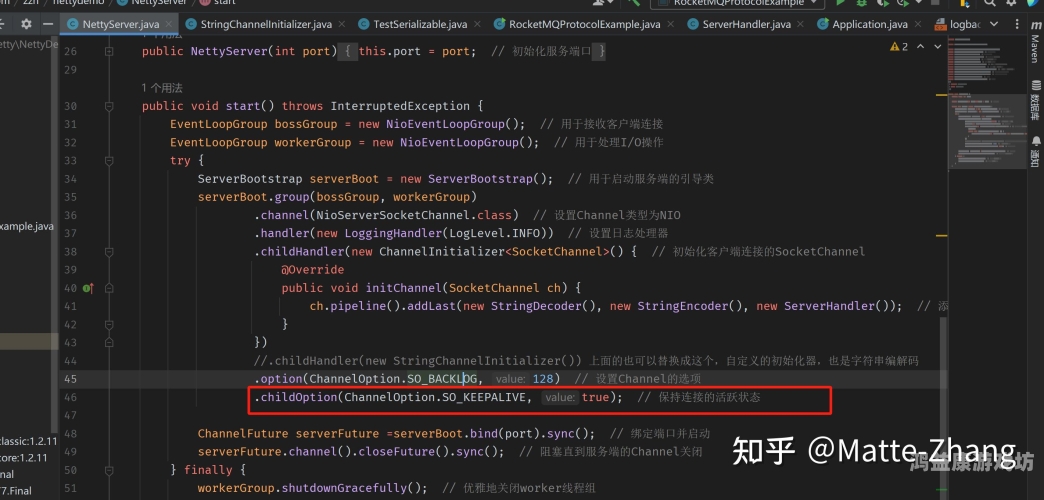Image resolution: width=1044 pixels, height=500 pixels.
Task: Close the StringChannelInitializer.java tab
Action: click(342, 25)
